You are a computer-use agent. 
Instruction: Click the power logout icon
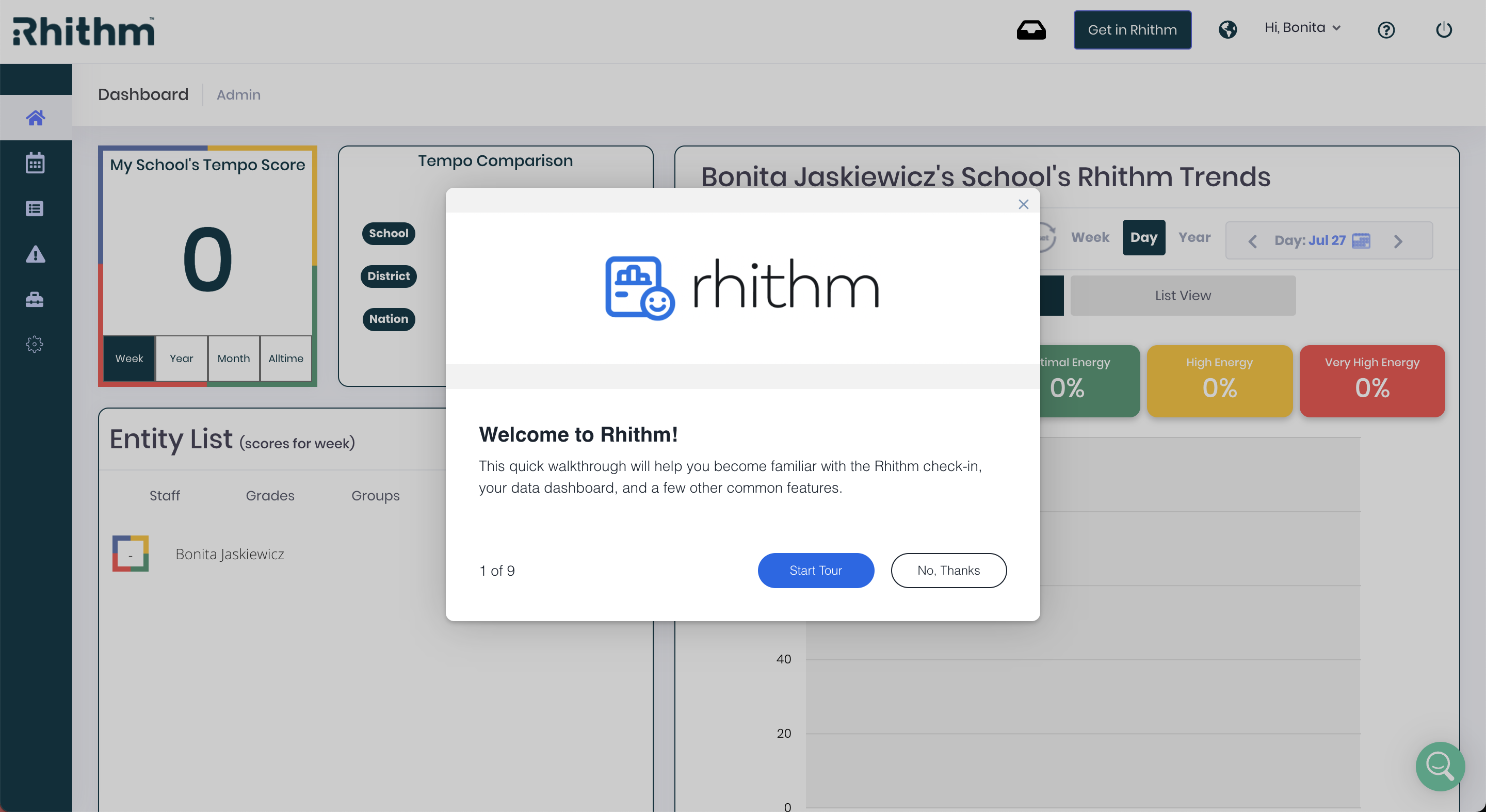click(x=1443, y=29)
